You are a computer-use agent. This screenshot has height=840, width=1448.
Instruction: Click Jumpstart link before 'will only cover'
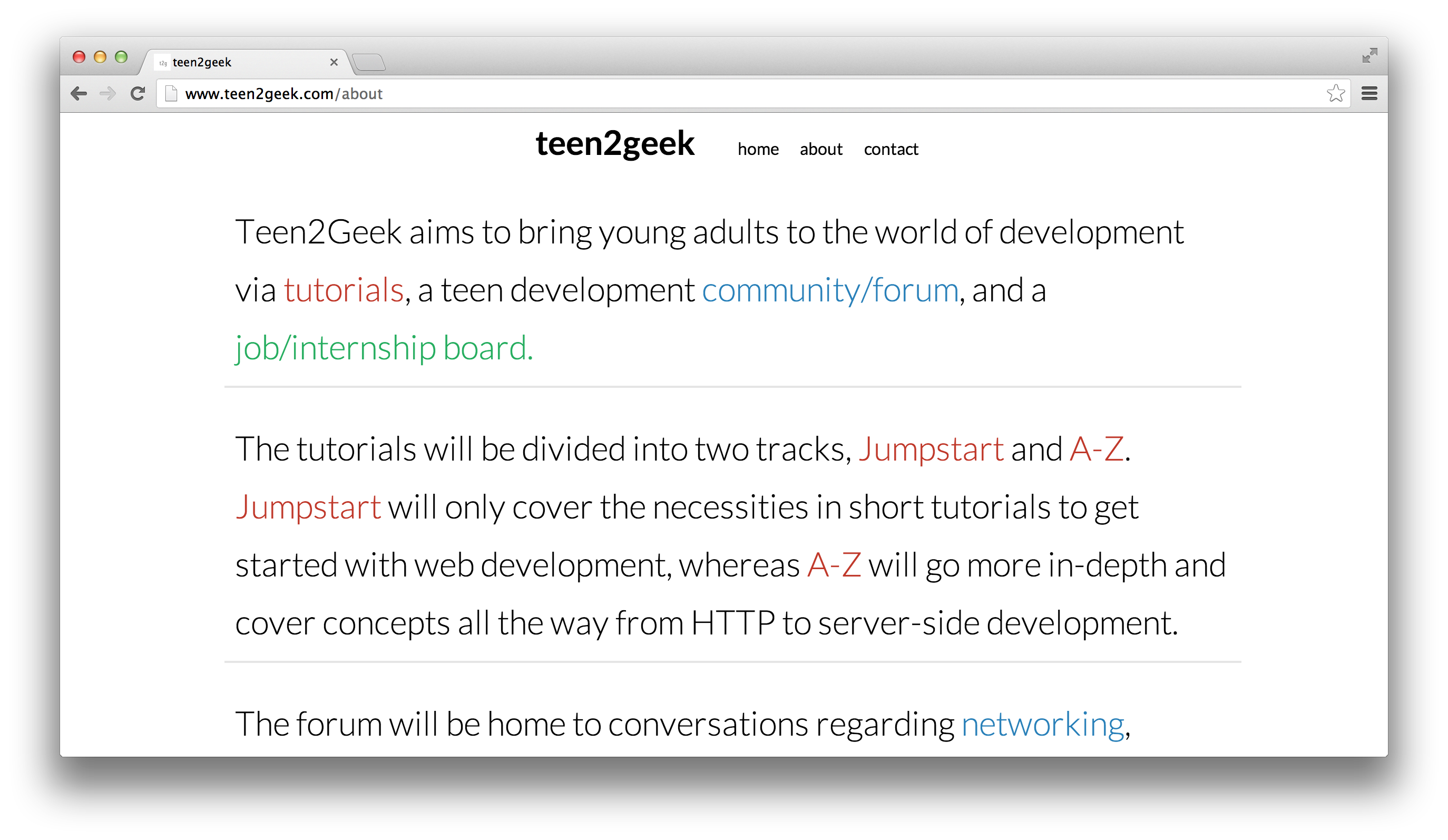[x=308, y=508]
